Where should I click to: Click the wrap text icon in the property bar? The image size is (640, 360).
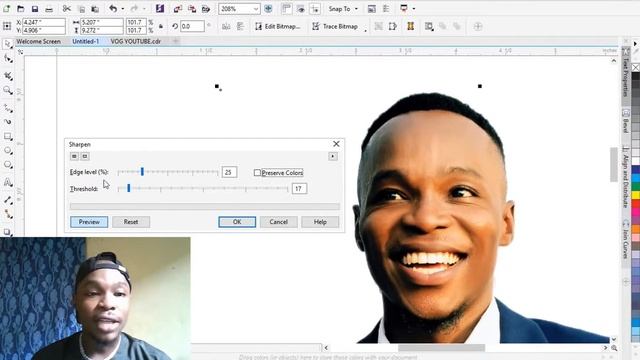tap(429, 27)
